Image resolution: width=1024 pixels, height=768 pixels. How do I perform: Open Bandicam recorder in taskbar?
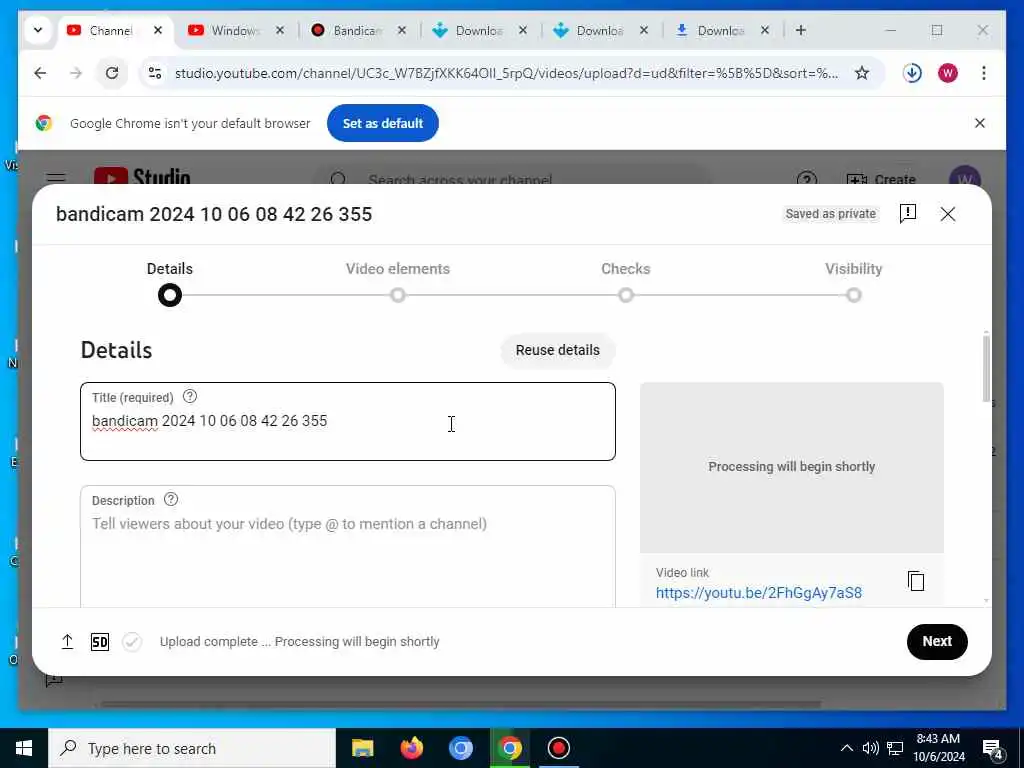pyautogui.click(x=558, y=748)
